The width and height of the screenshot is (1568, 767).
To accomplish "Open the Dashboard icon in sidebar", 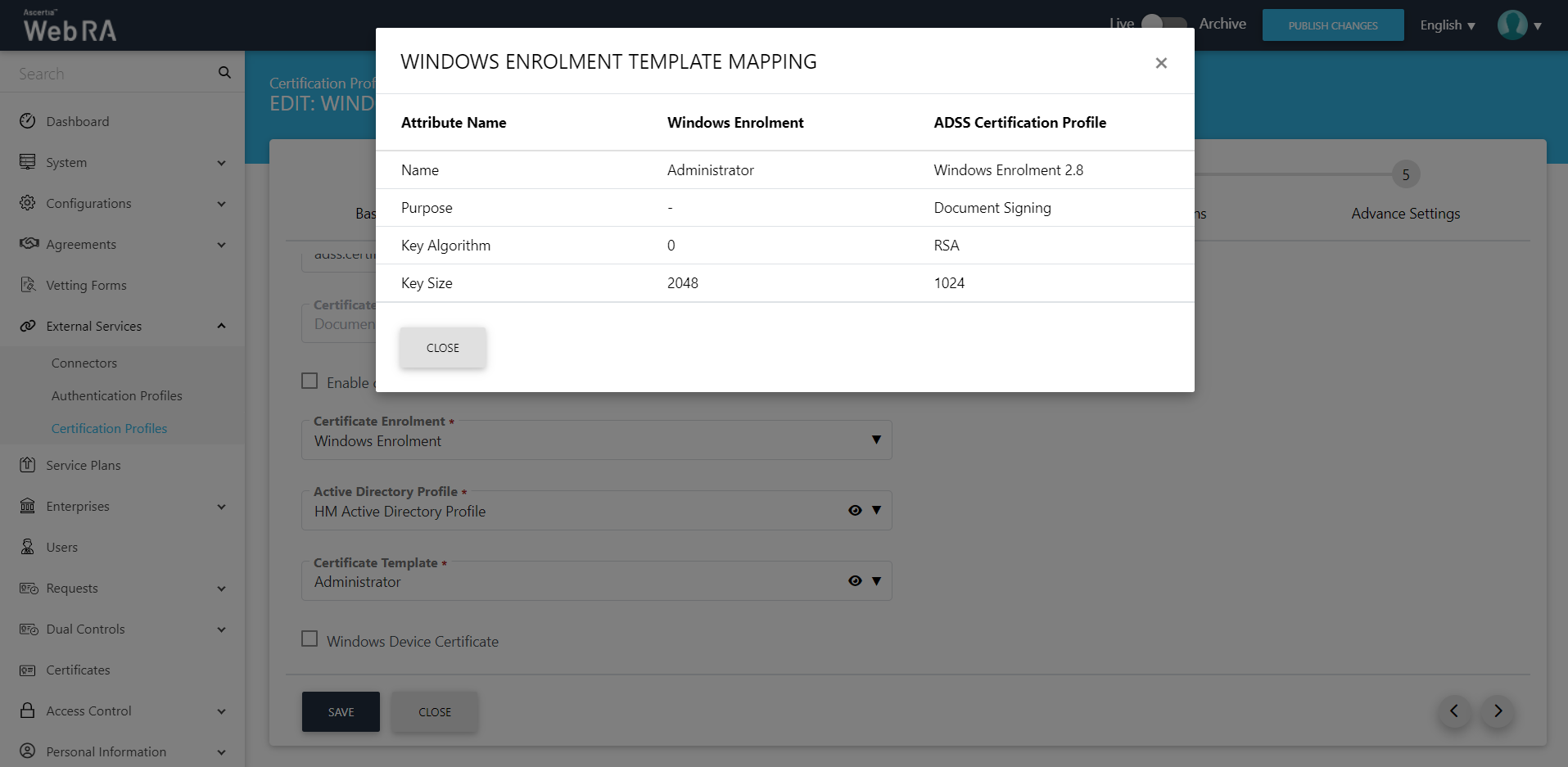I will coord(28,121).
